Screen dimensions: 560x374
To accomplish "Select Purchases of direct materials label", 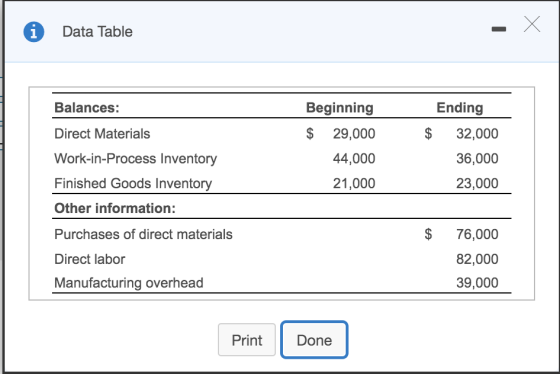I will click(x=143, y=234).
